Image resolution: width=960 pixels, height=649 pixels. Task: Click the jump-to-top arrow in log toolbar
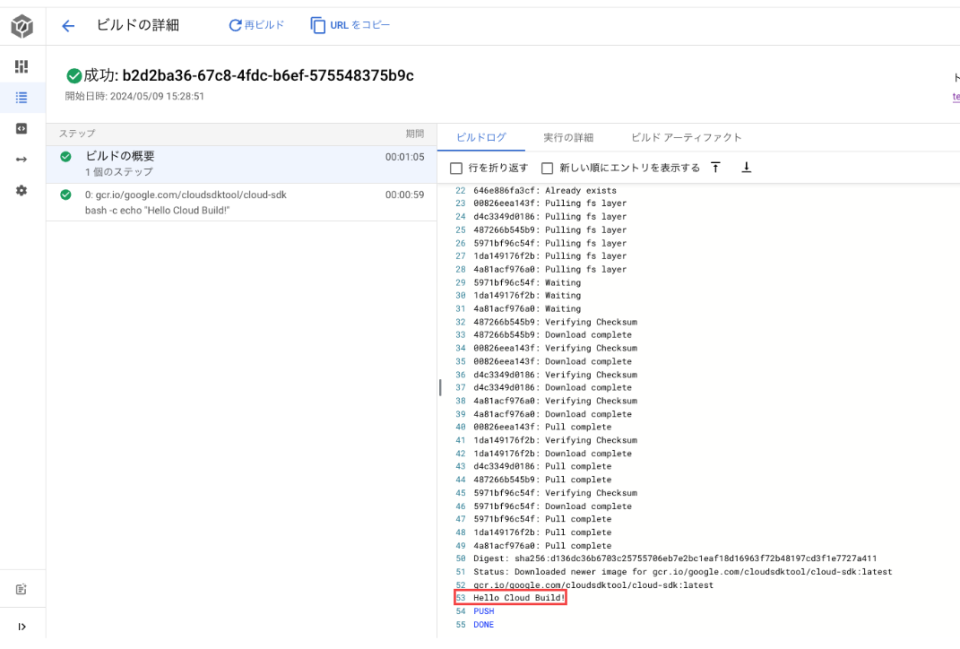pyautogui.click(x=714, y=167)
